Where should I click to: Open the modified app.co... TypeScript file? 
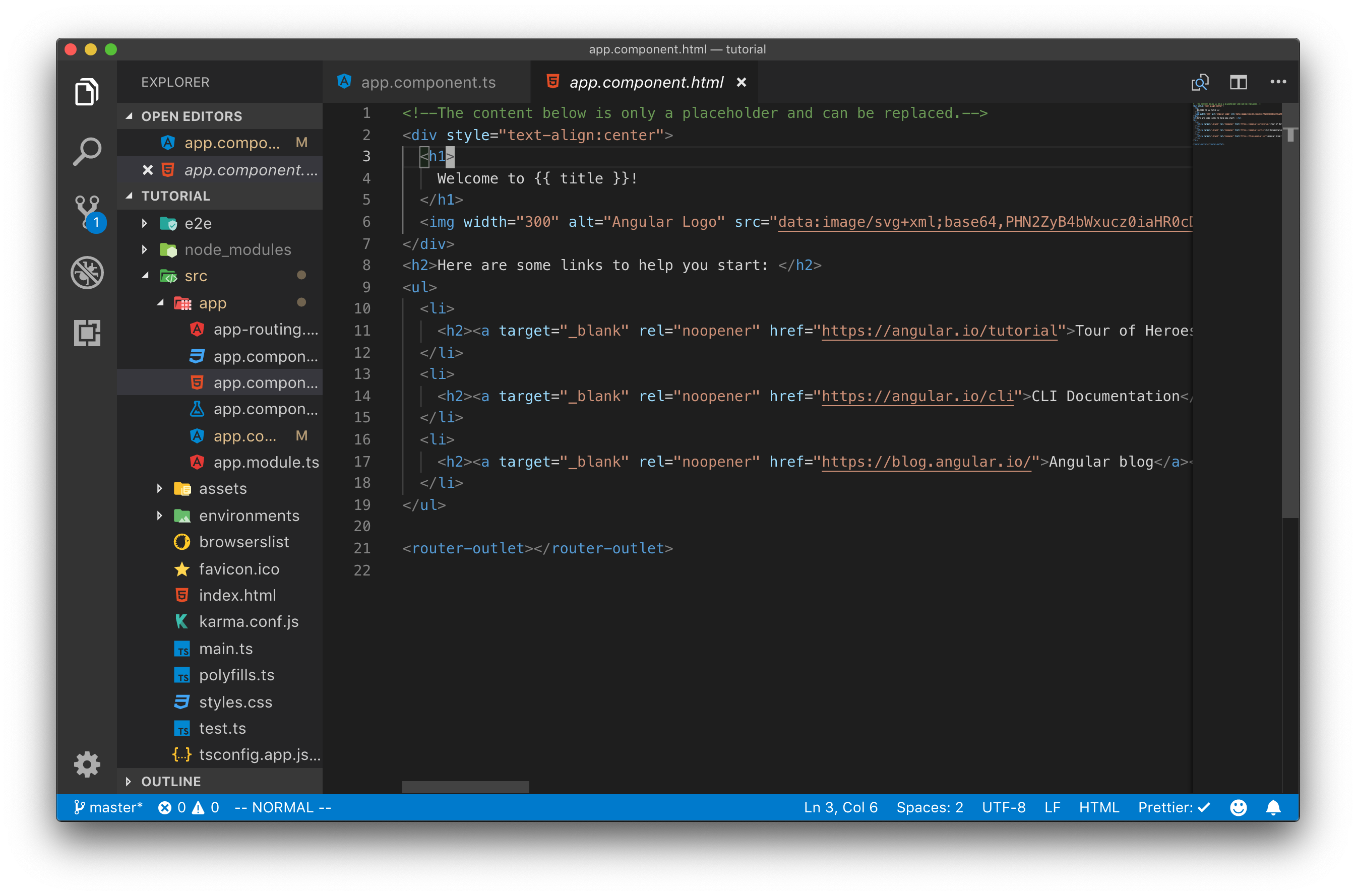pyautogui.click(x=220, y=435)
